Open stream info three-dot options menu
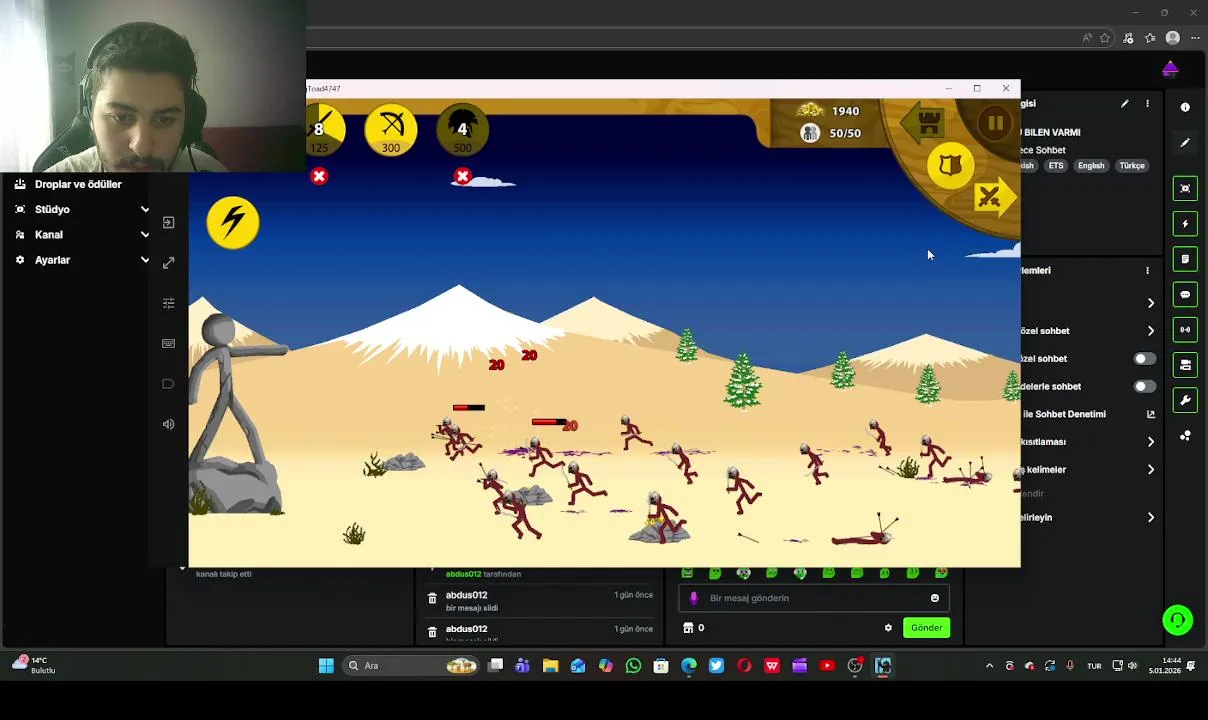Image resolution: width=1208 pixels, height=720 pixels. click(1147, 103)
